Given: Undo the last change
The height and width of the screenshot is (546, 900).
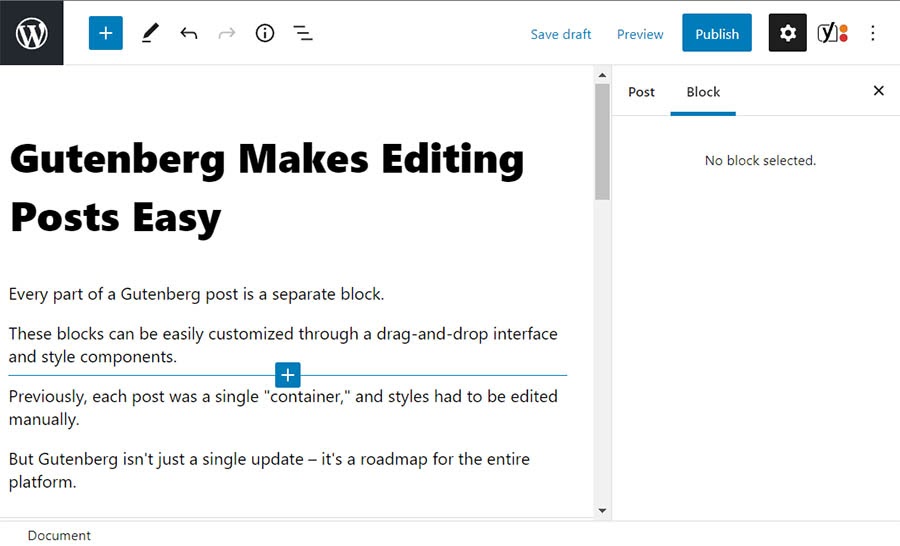Looking at the screenshot, I should coord(188,33).
